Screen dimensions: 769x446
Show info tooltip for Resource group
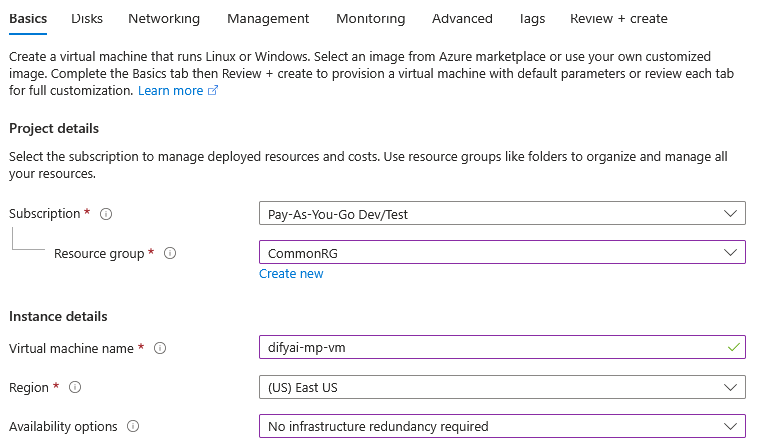click(170, 253)
